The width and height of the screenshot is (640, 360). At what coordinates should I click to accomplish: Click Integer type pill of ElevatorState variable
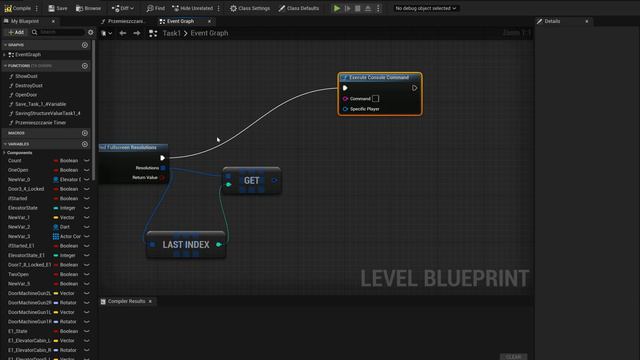65,208
